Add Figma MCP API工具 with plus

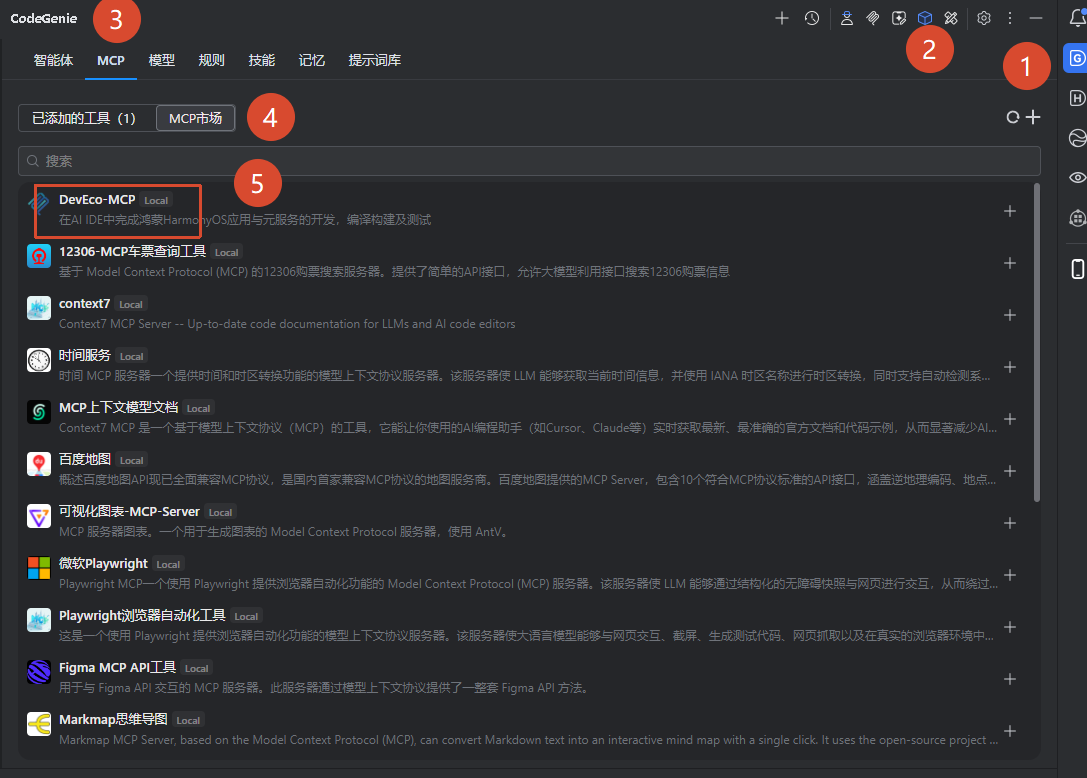click(1010, 679)
